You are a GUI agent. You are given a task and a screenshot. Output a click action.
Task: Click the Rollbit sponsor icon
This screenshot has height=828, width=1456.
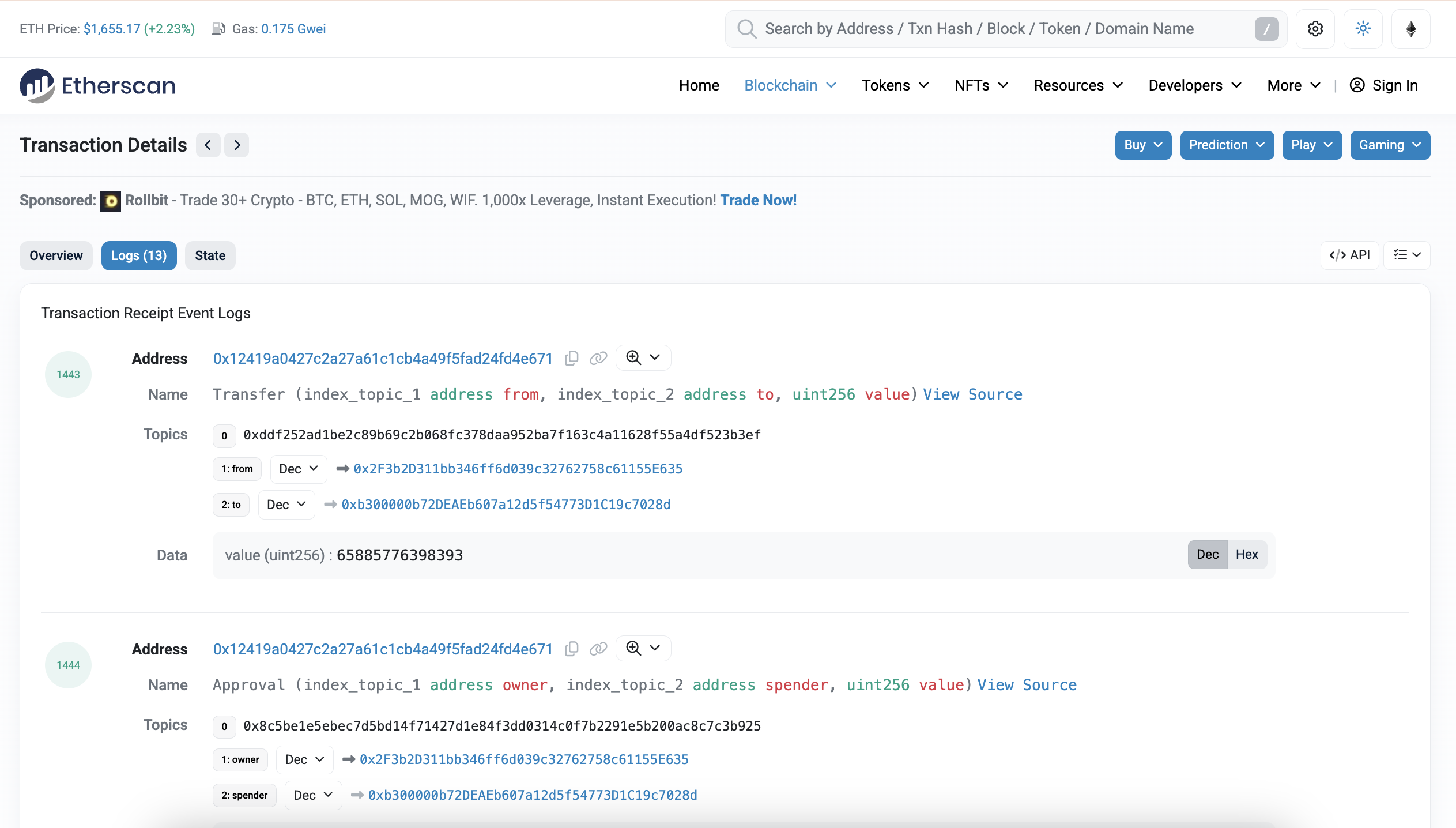tap(111, 201)
